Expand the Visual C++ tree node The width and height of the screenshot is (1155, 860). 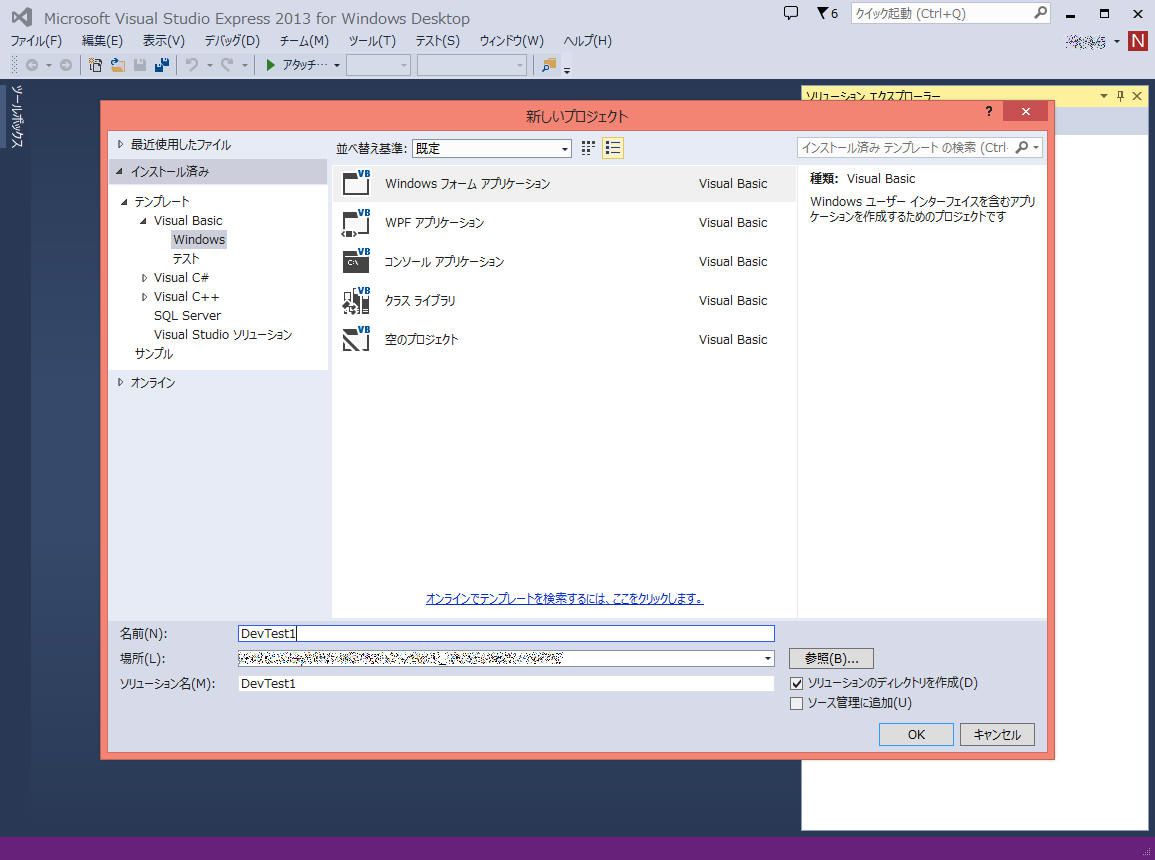point(144,297)
